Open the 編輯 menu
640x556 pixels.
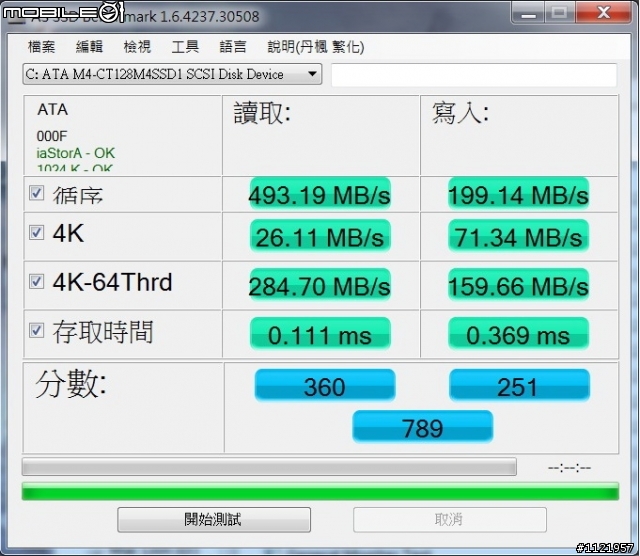(x=89, y=47)
